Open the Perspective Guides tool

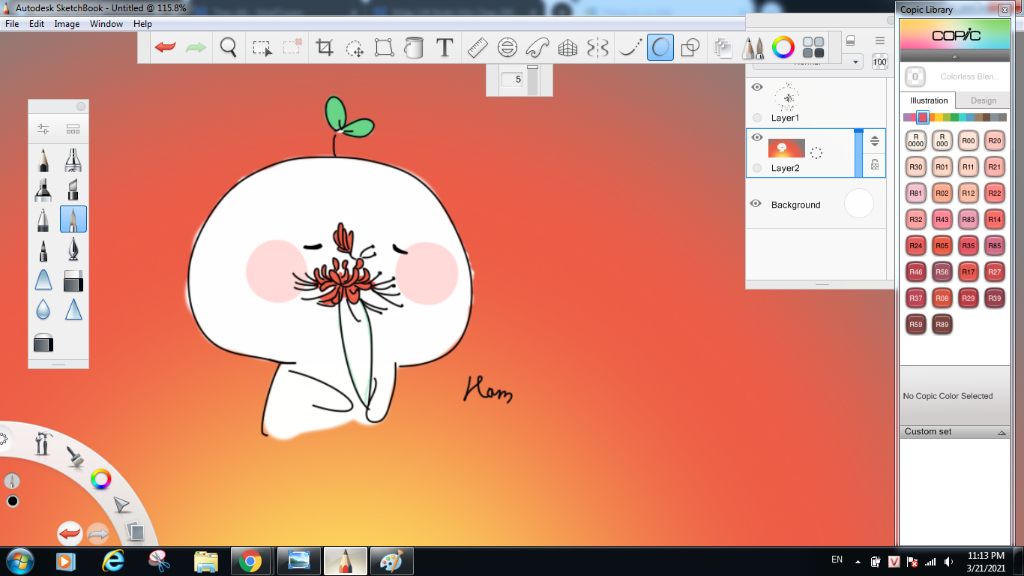coord(568,48)
